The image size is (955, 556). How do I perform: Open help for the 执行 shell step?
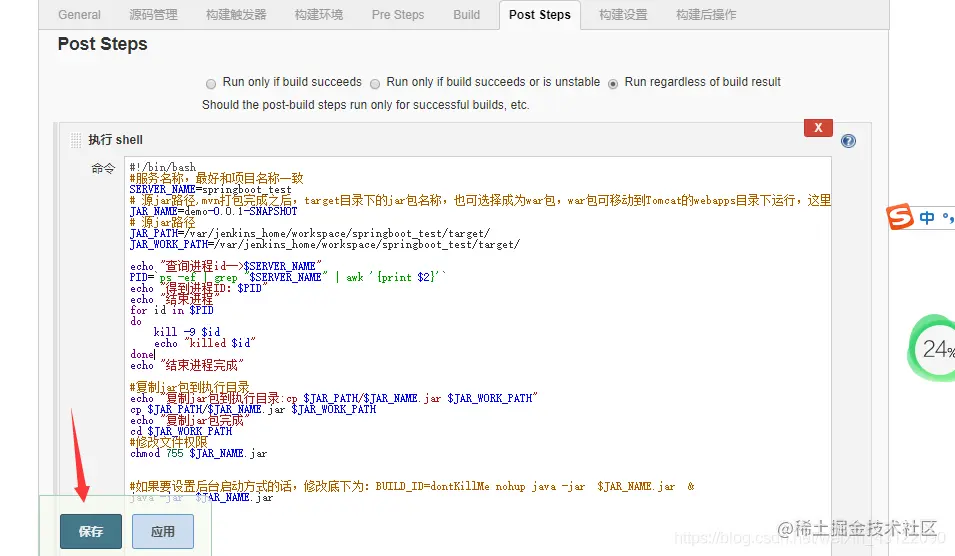click(x=848, y=141)
